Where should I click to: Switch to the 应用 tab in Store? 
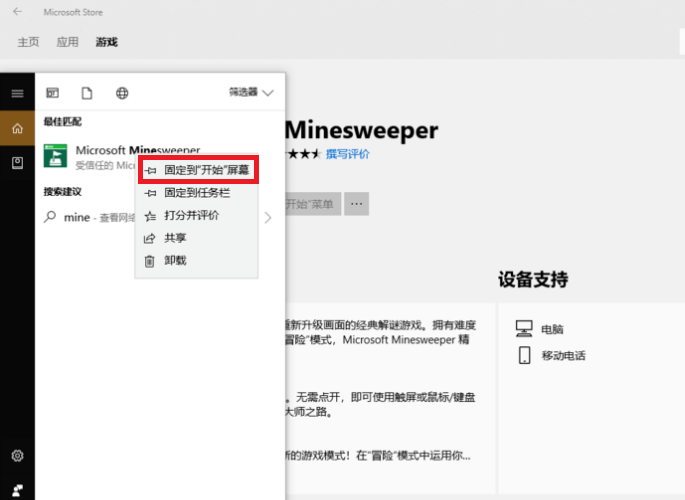(67, 42)
